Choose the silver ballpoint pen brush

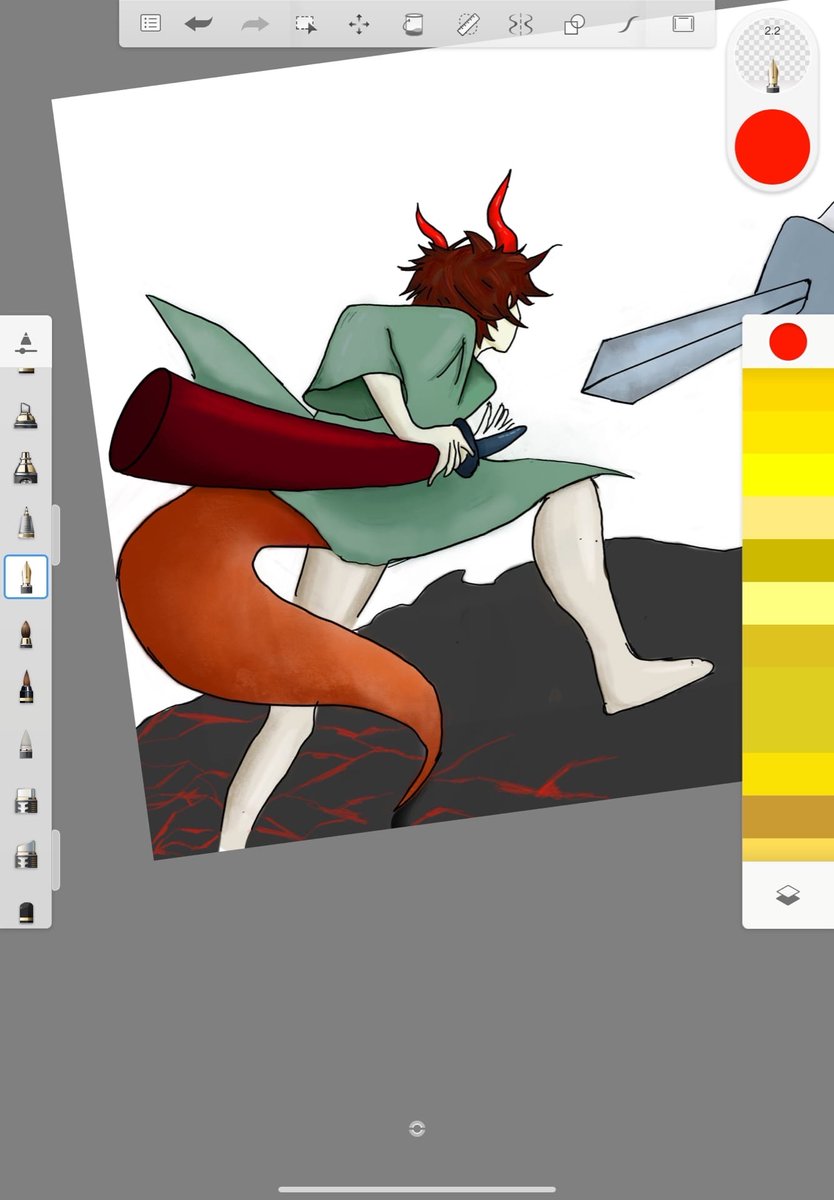coord(26,522)
